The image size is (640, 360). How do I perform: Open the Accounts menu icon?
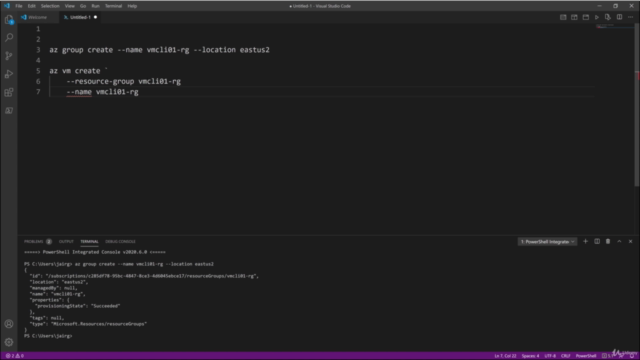[9, 324]
